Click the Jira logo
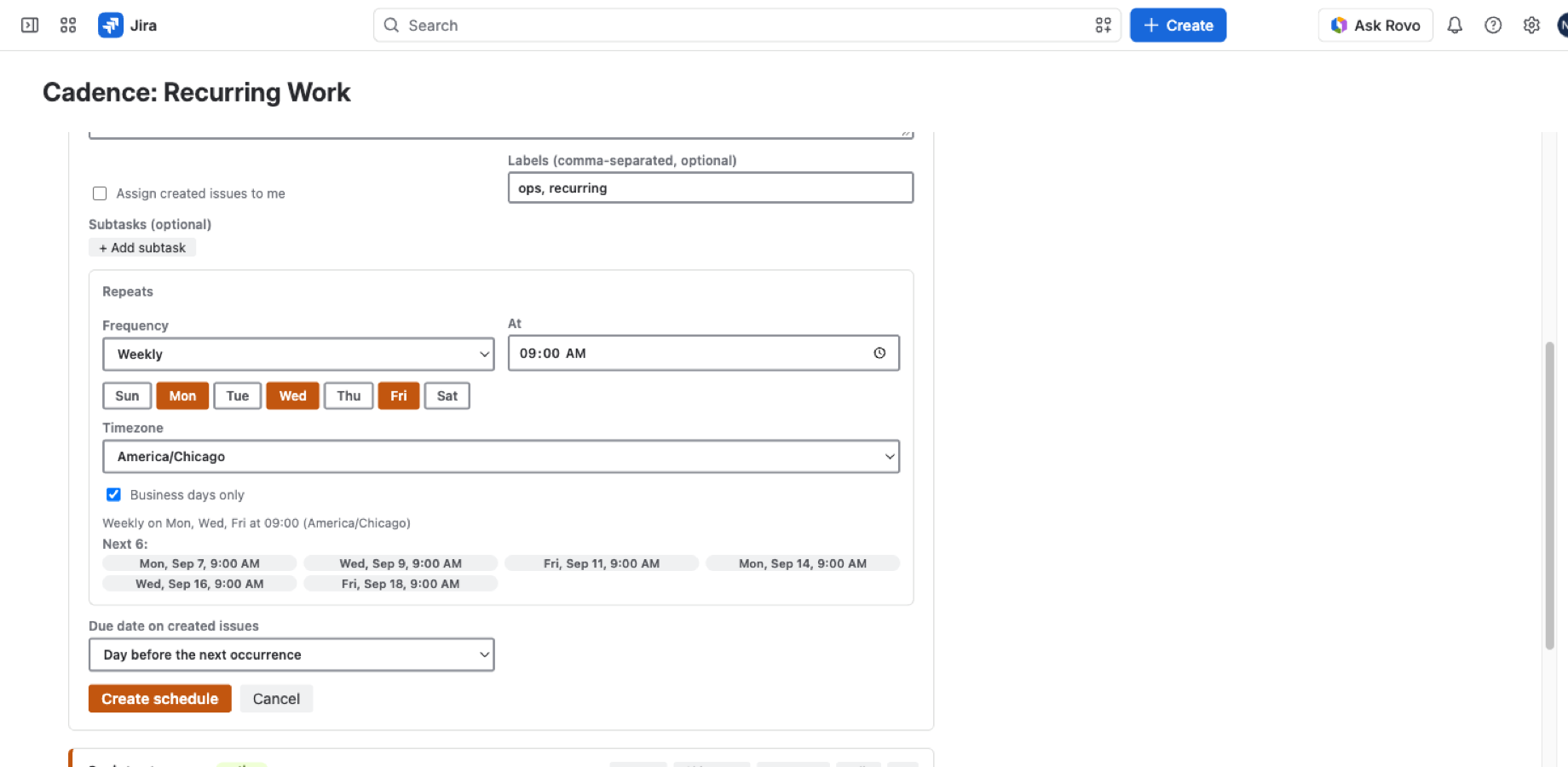 pos(128,26)
